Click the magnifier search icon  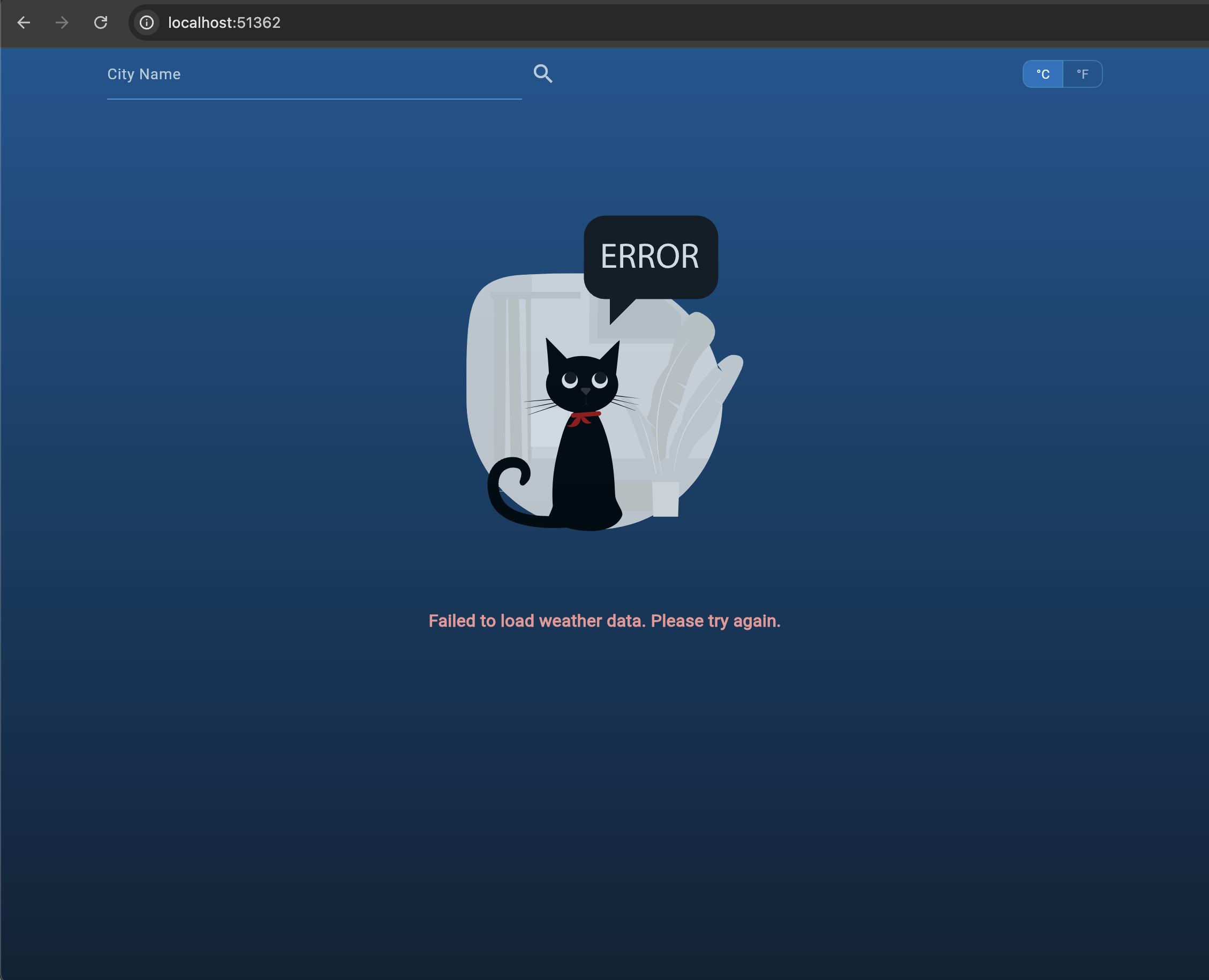coord(543,74)
